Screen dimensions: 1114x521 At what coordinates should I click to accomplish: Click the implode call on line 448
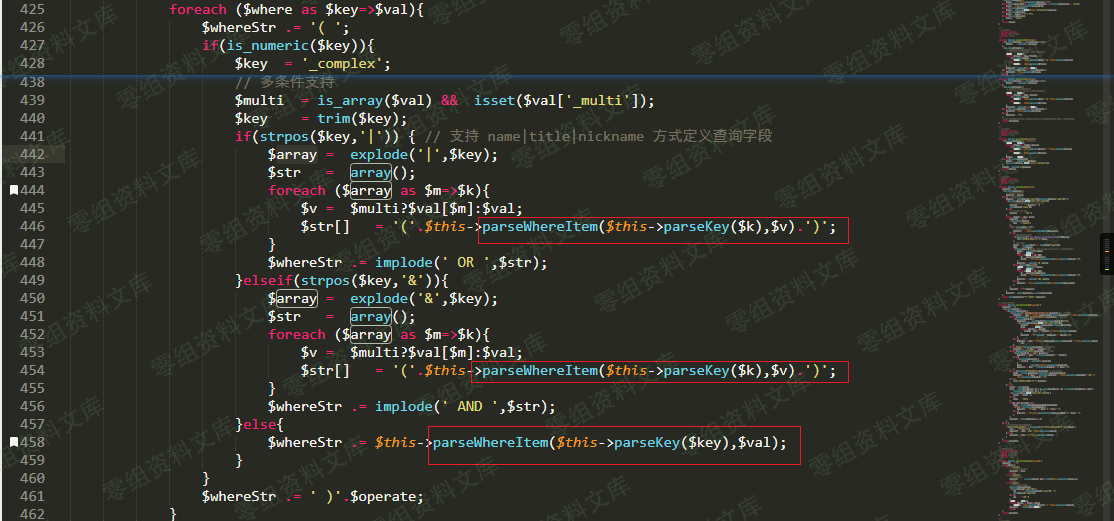404,262
